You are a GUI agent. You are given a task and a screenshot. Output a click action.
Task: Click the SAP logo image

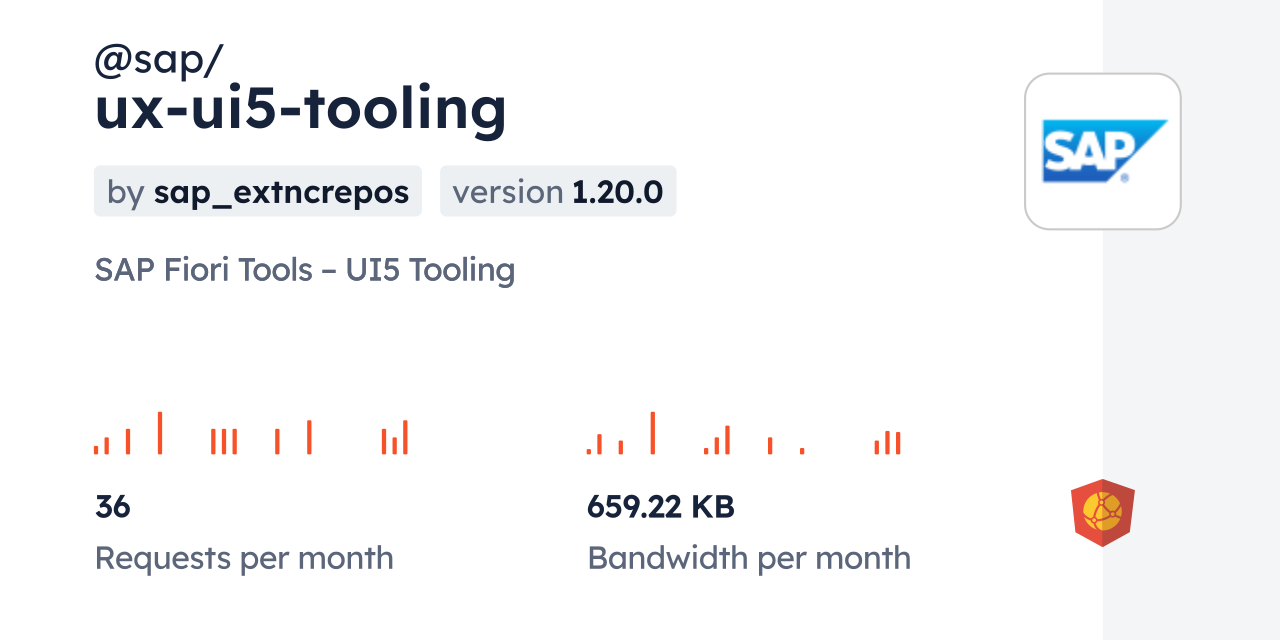click(x=1103, y=151)
